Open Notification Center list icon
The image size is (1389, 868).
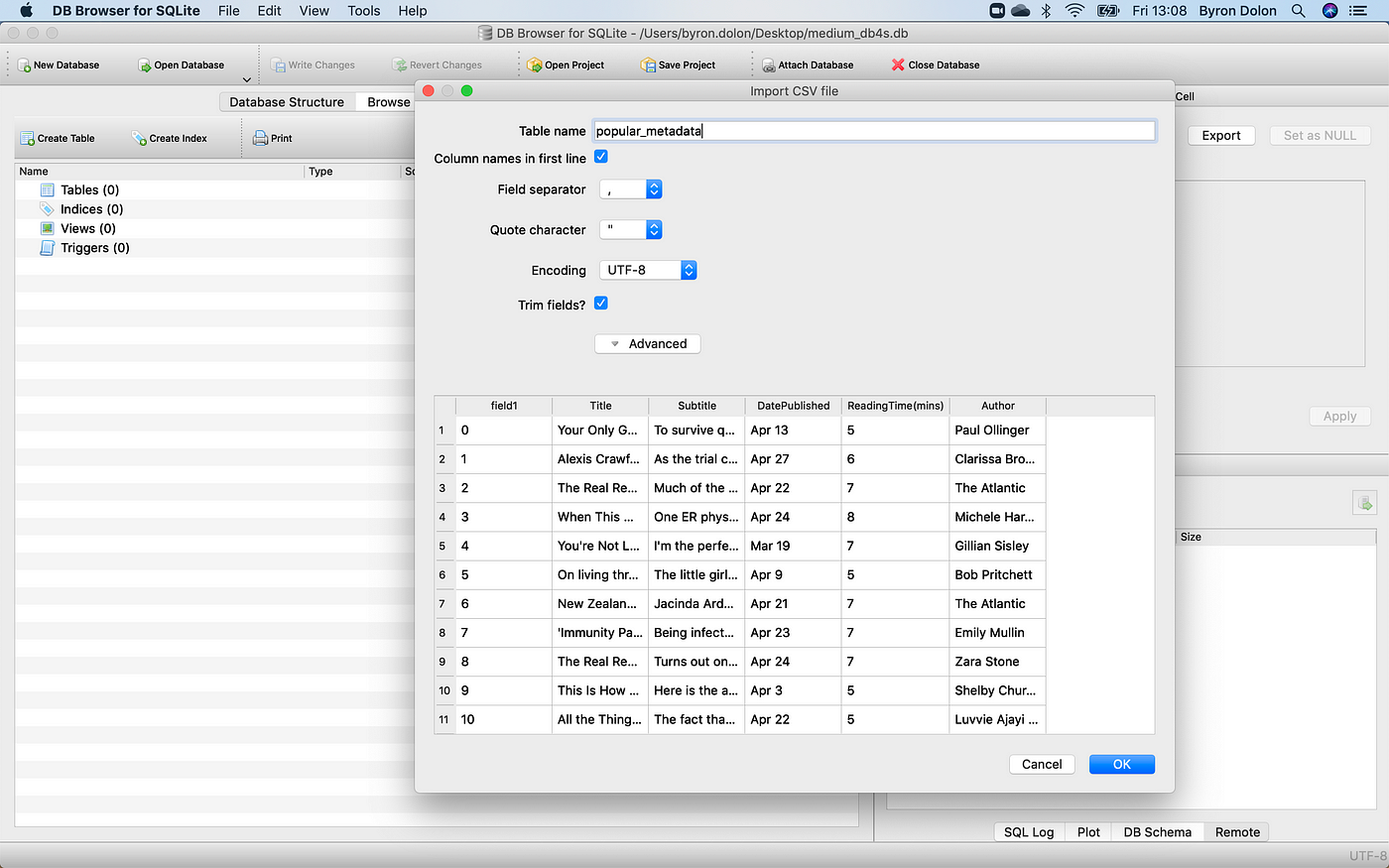point(1359,11)
